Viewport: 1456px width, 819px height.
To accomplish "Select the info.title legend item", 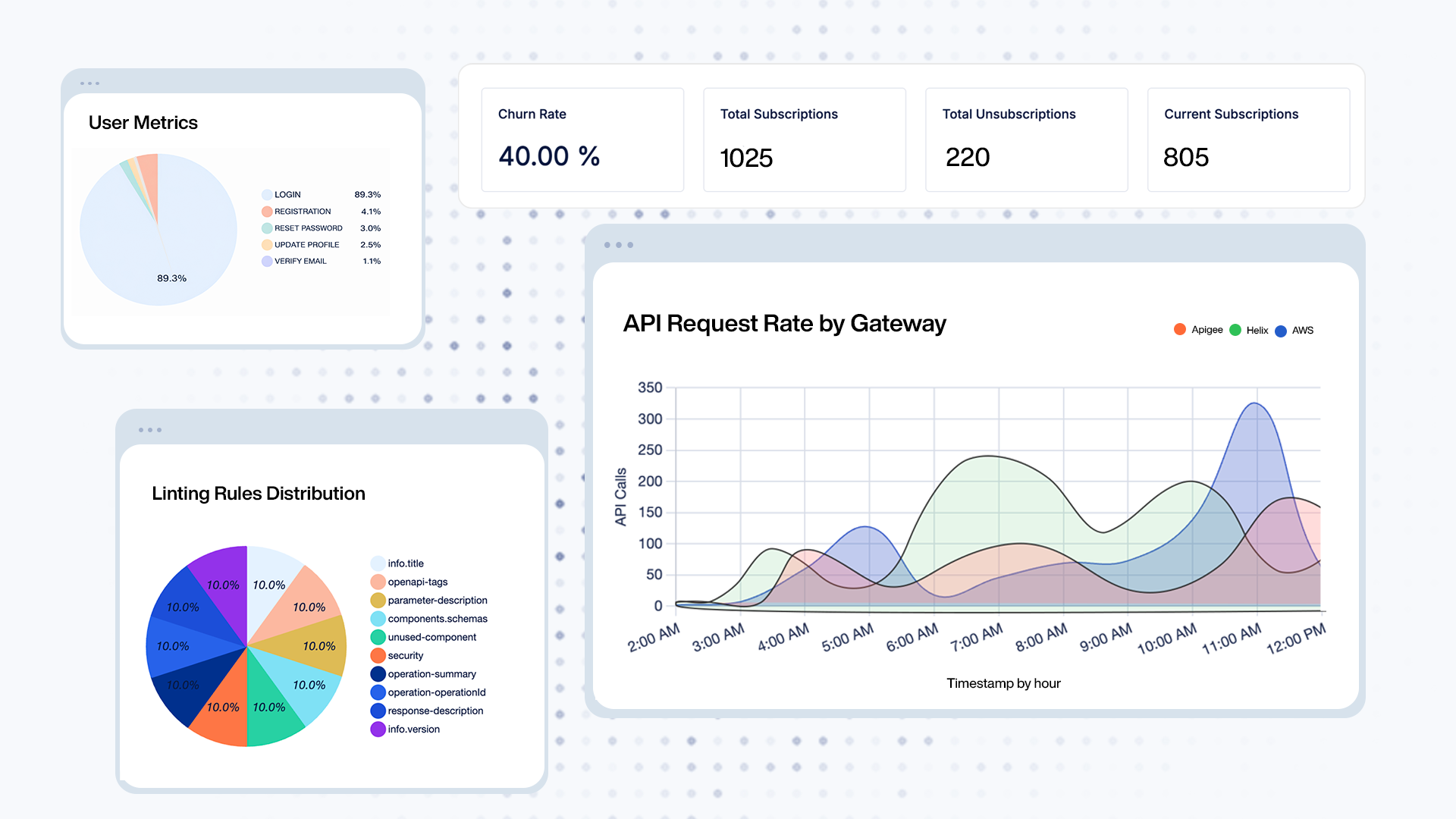I will point(405,563).
